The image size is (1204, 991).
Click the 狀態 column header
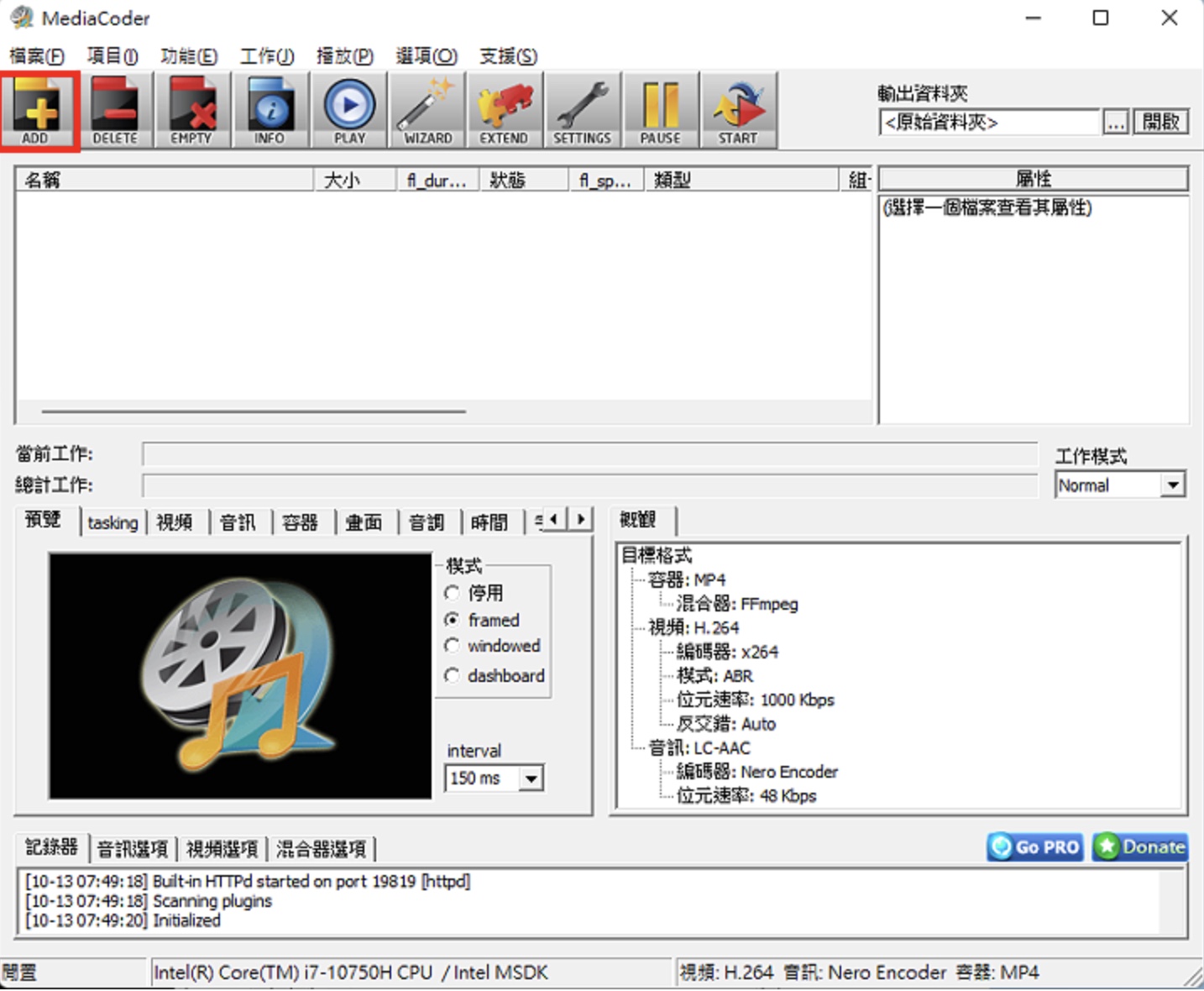524,180
